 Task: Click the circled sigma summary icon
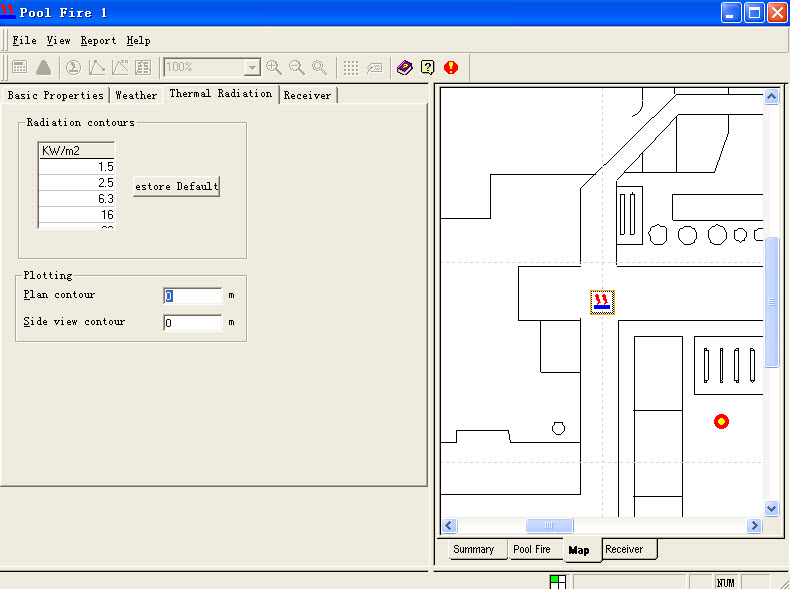[74, 68]
